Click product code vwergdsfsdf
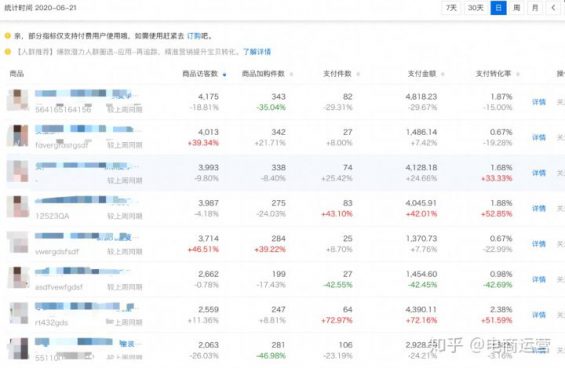Image resolution: width=565 pixels, height=368 pixels. click(x=57, y=252)
